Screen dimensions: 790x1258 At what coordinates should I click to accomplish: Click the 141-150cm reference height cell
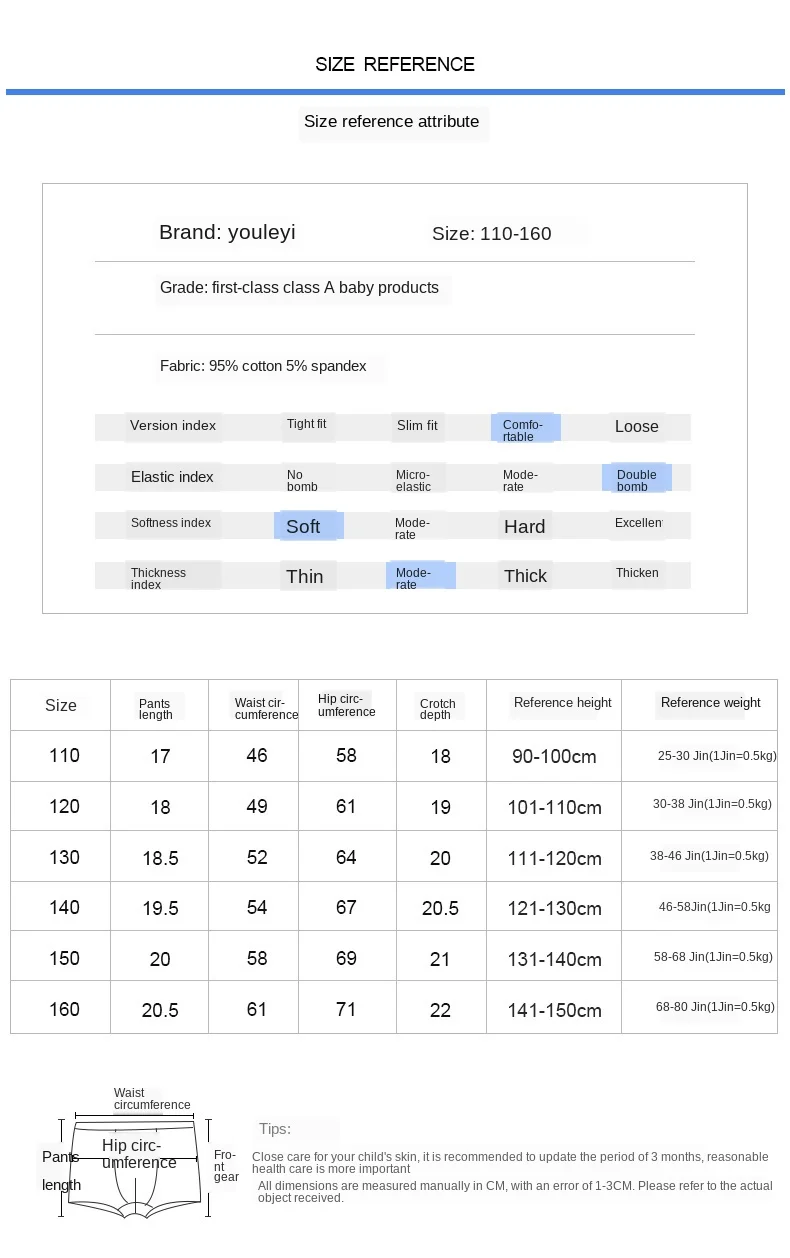pos(554,1010)
